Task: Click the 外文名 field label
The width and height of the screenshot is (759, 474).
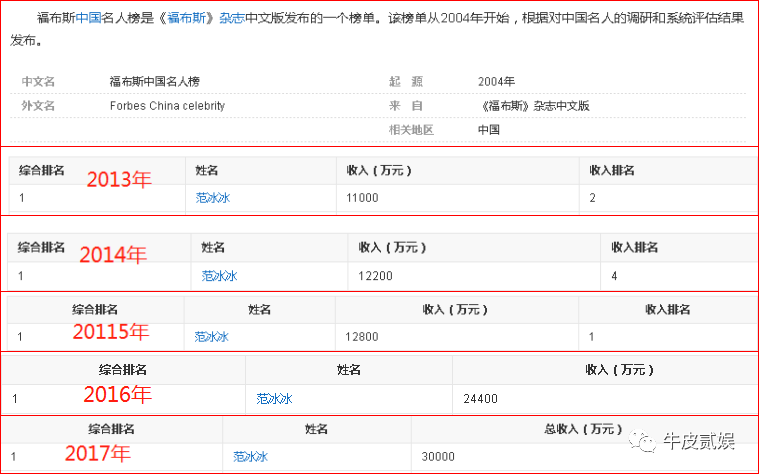Action: tap(38, 106)
